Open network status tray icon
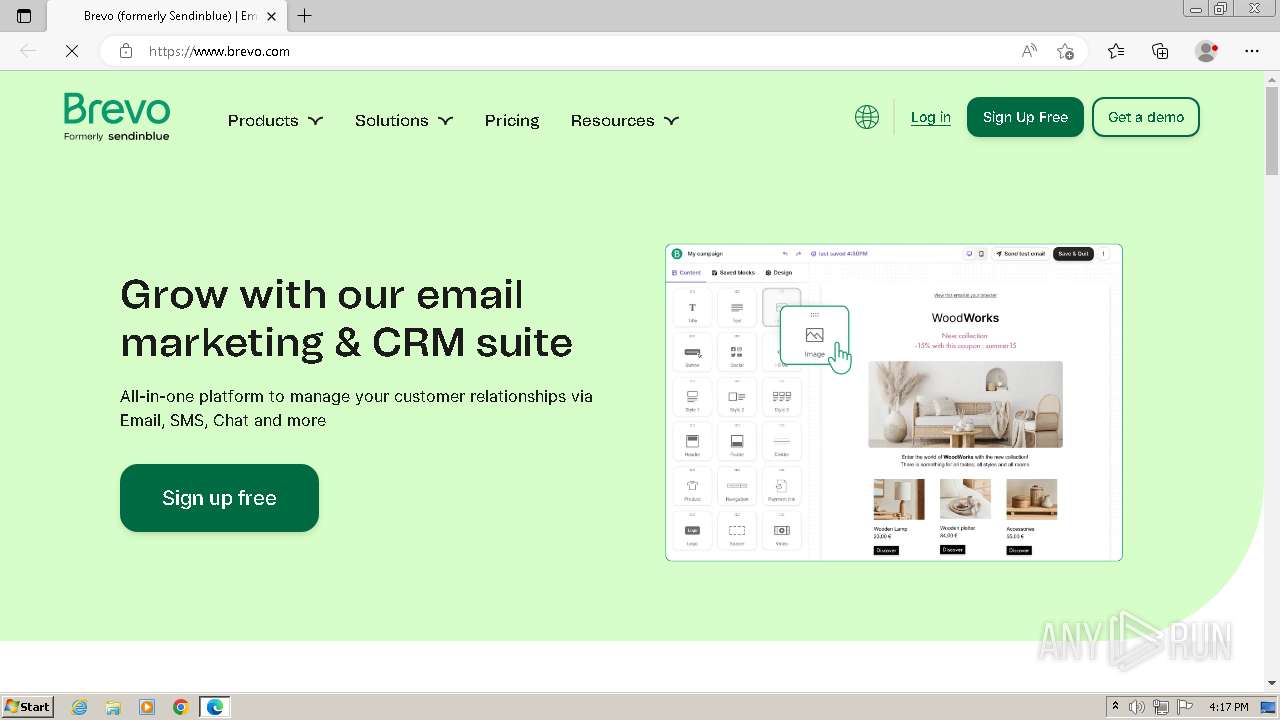The image size is (1280, 720). 1161,707
